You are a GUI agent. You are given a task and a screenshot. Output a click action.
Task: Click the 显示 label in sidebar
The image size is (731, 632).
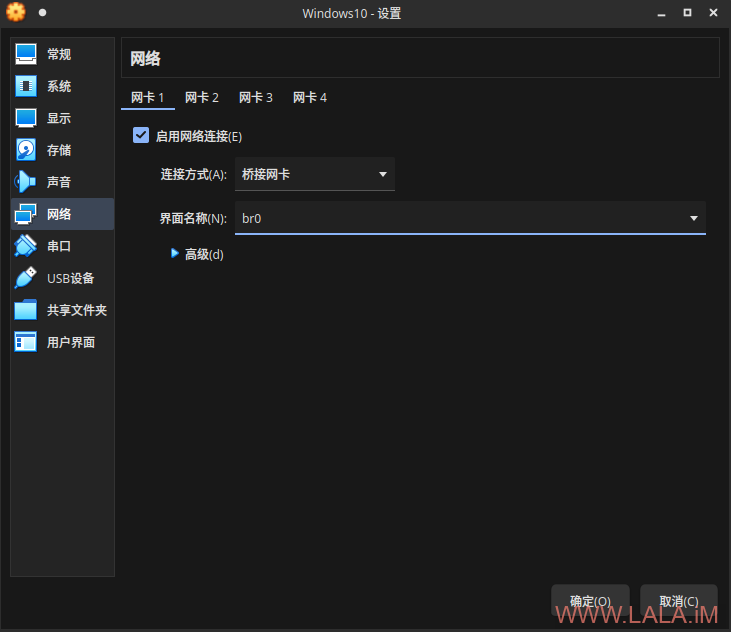[59, 118]
